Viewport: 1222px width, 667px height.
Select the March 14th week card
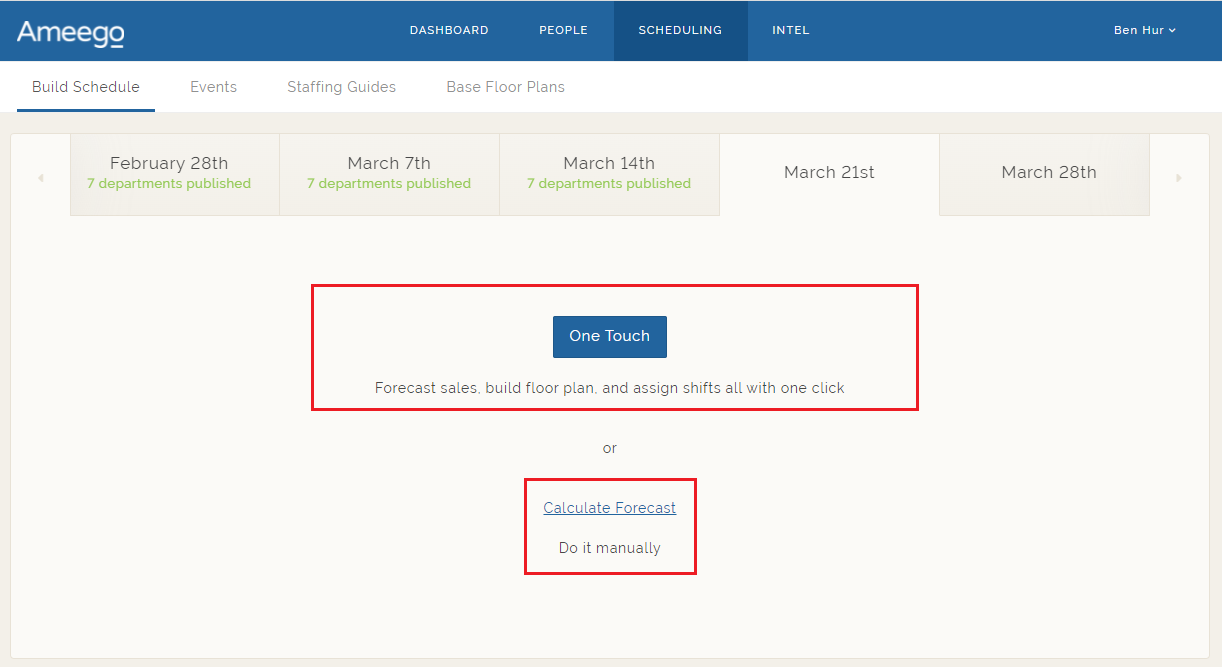609,173
